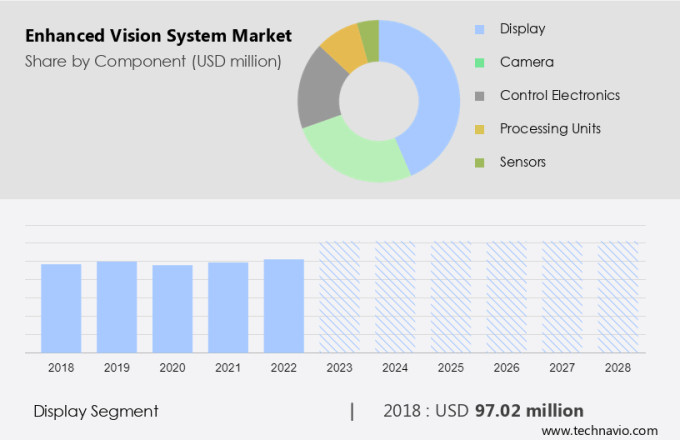Click the Enhanced Vision System Market title
This screenshot has width=680, height=440.
point(157,36)
